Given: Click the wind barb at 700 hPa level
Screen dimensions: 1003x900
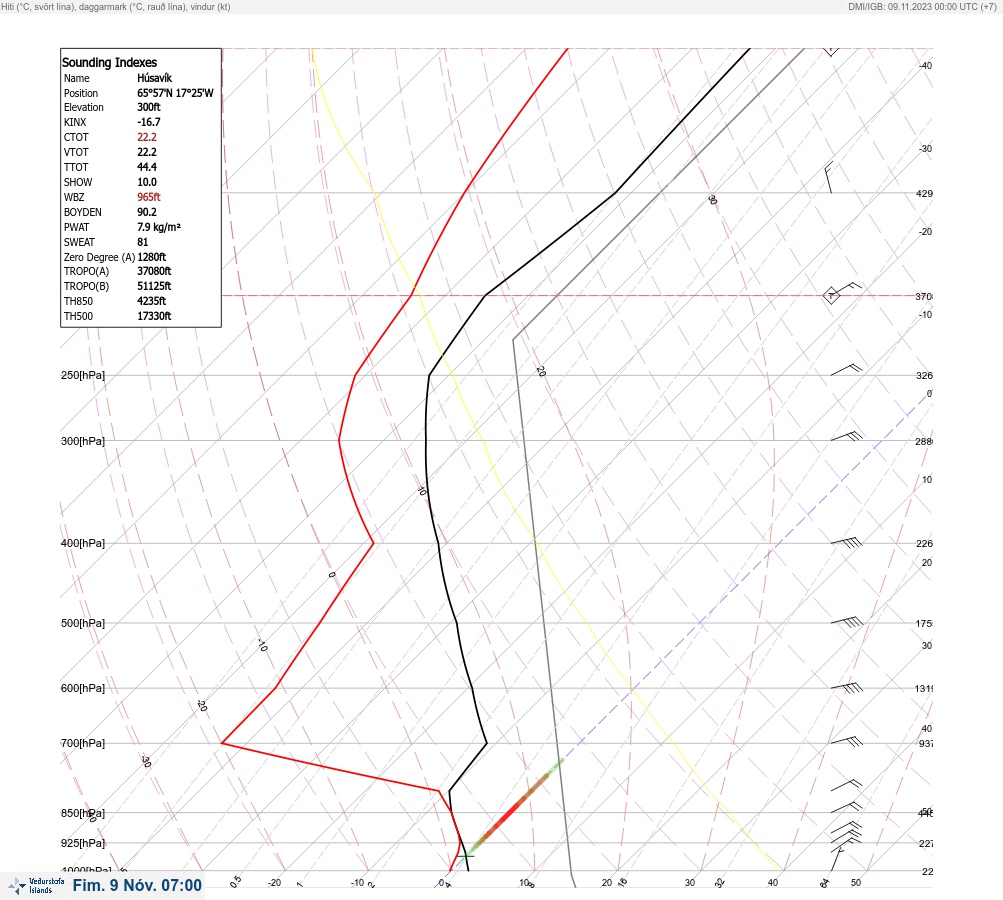Looking at the screenshot, I should pyautogui.click(x=846, y=741).
